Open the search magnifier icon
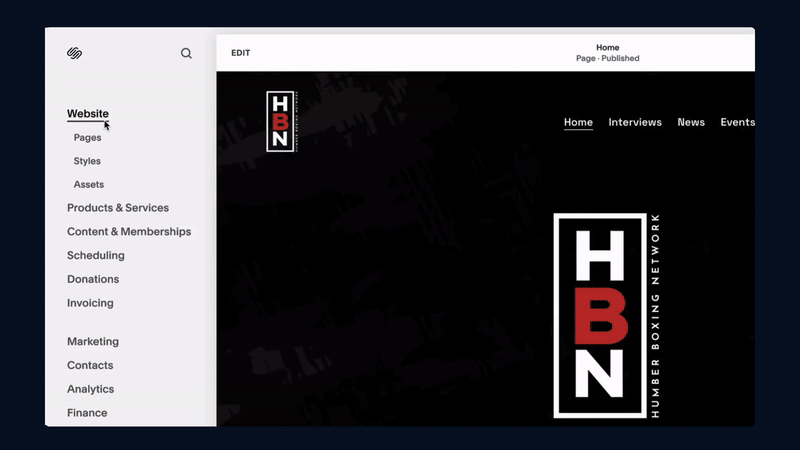800x450 pixels. pos(186,53)
